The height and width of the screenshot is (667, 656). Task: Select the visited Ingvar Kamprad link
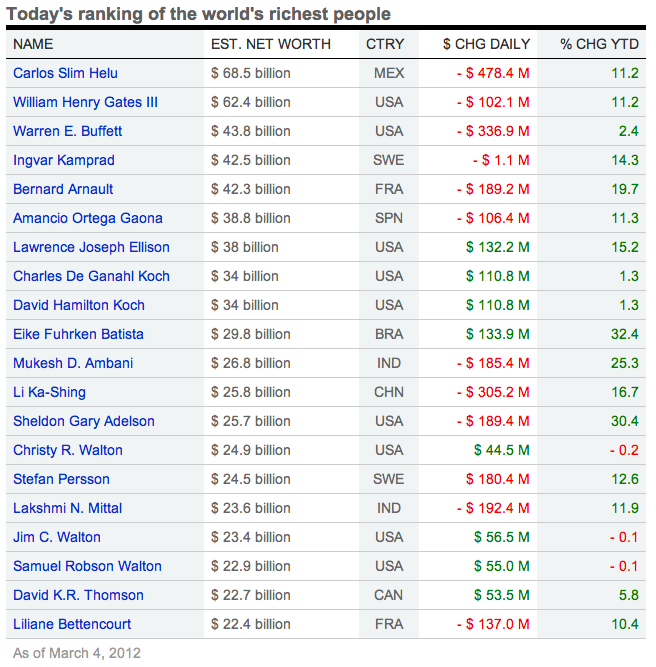pos(64,160)
